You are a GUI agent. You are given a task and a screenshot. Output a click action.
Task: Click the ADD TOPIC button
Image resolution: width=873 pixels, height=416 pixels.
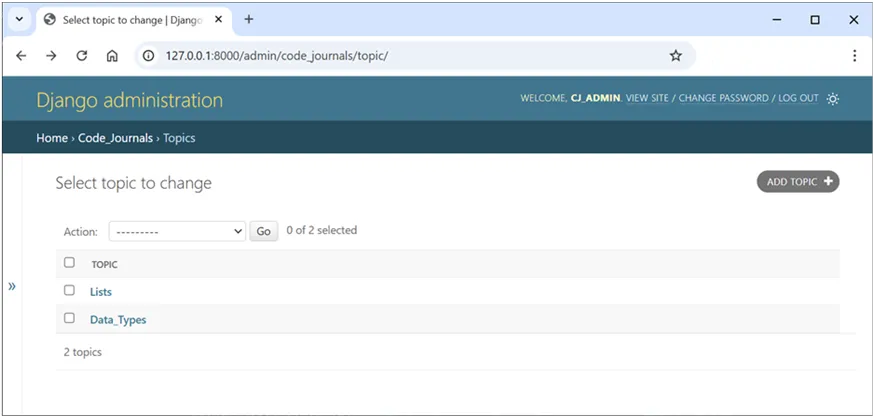coord(798,182)
